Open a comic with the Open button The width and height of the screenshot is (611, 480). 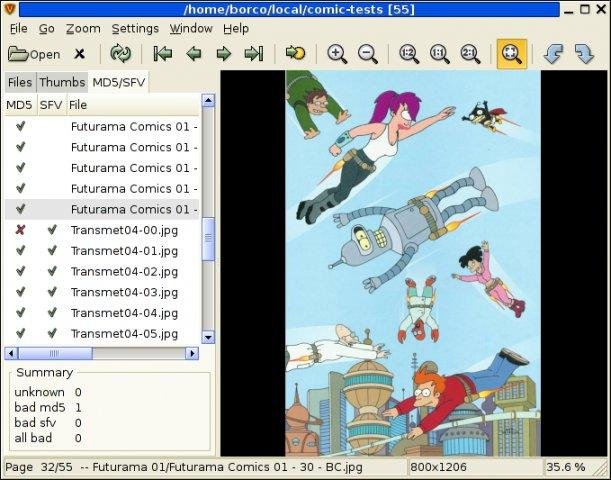pos(34,54)
